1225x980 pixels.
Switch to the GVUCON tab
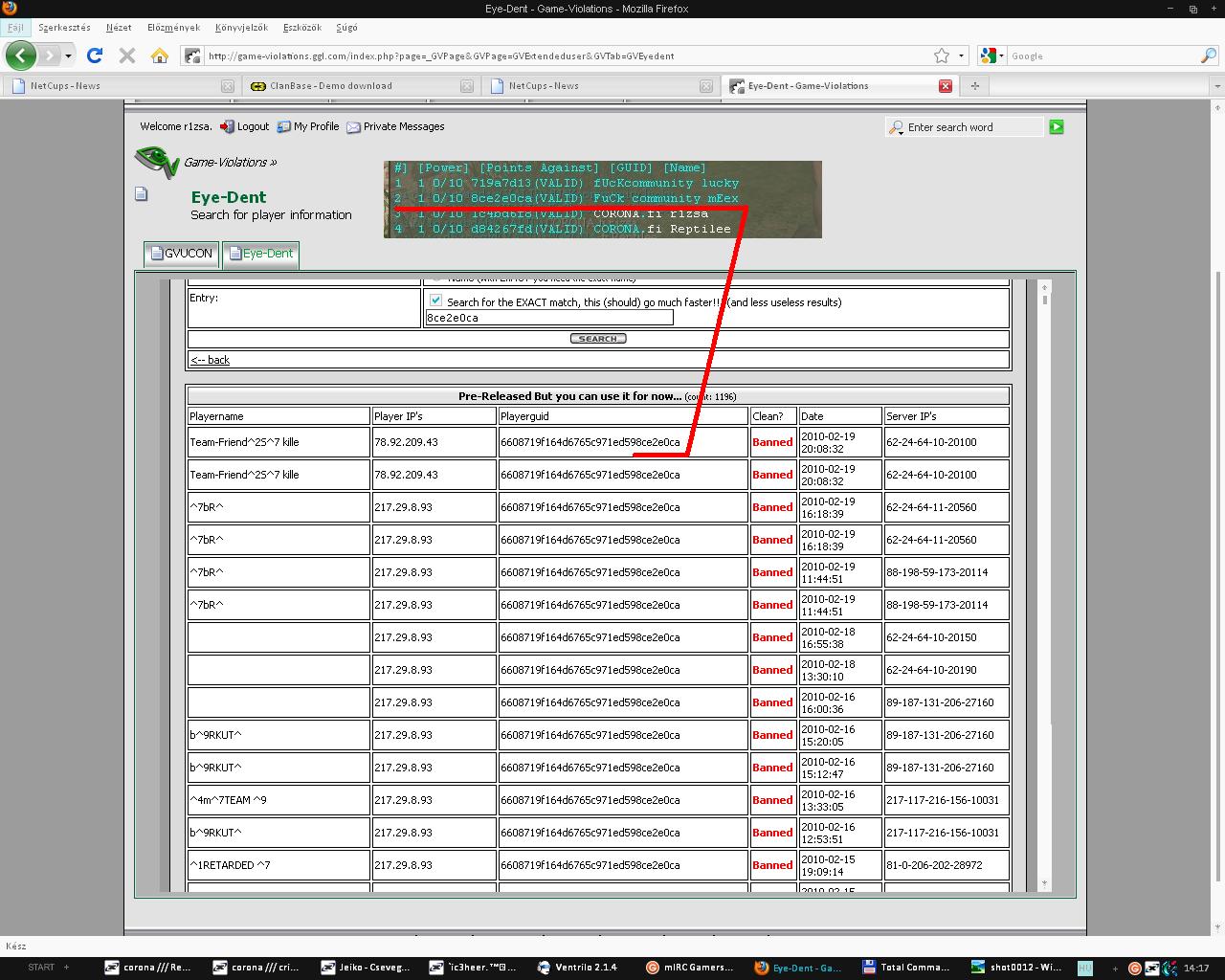pyautogui.click(x=181, y=254)
